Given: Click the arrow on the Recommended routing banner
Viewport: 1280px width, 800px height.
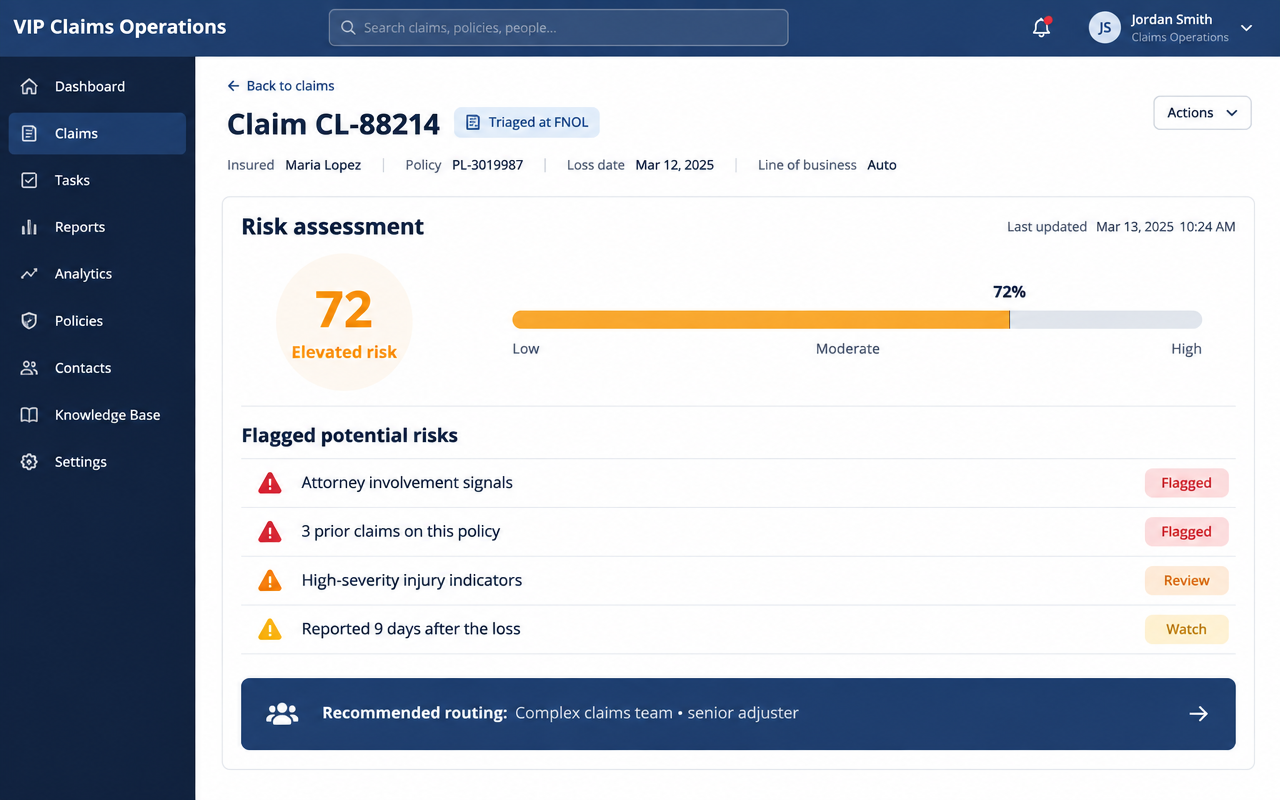Looking at the screenshot, I should 1198,714.
